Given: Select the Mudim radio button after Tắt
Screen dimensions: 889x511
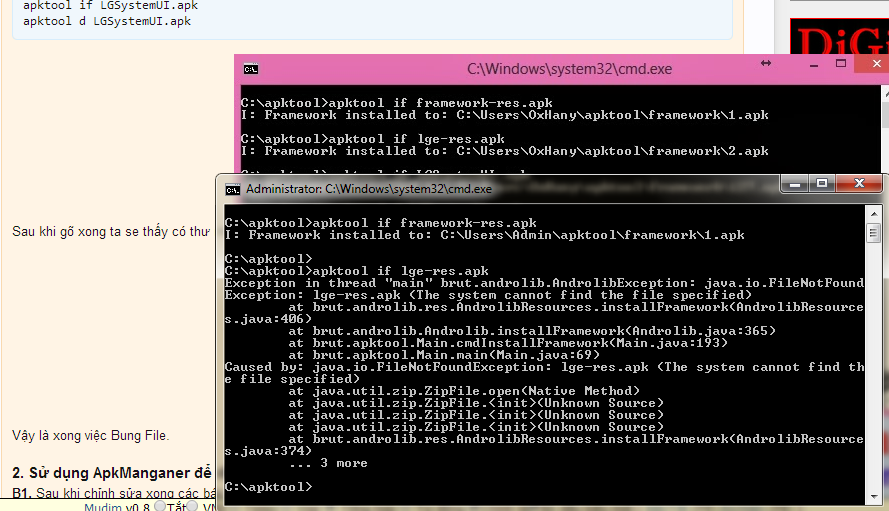Looking at the screenshot, I should [x=192, y=505].
